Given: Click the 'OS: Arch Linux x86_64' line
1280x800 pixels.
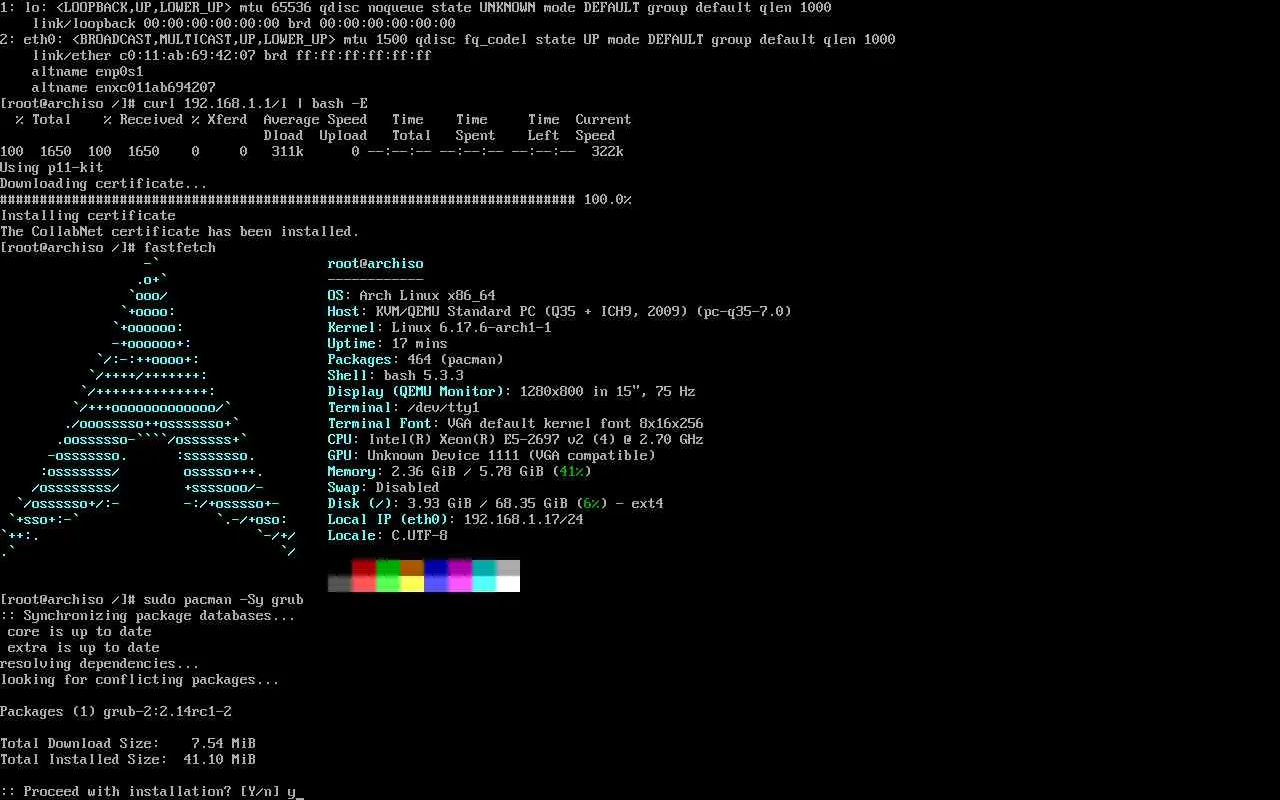Looking at the screenshot, I should click(x=412, y=296).
